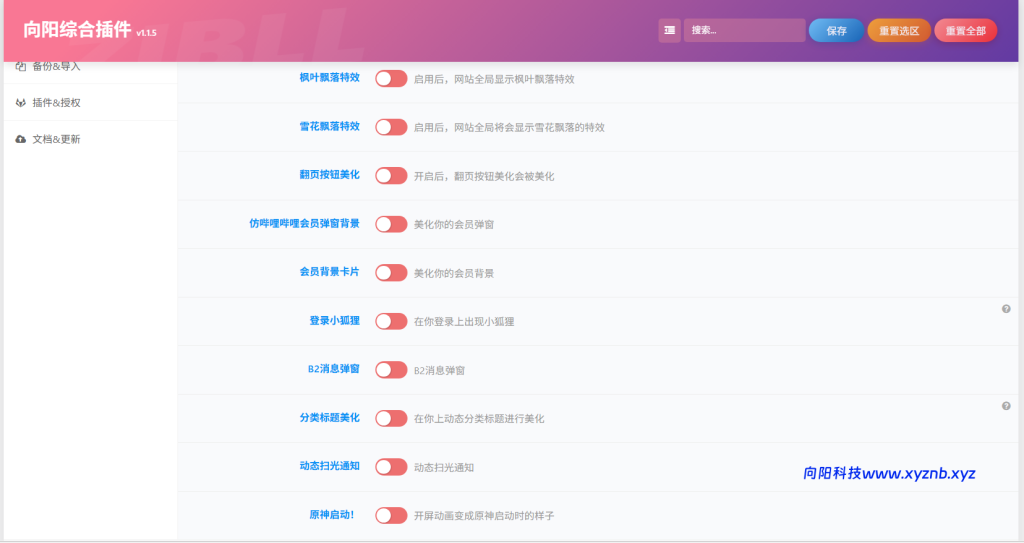The width and height of the screenshot is (1024, 543).
Task: Click the help icon on 登录小狐狸 row
Action: [x=1006, y=309]
